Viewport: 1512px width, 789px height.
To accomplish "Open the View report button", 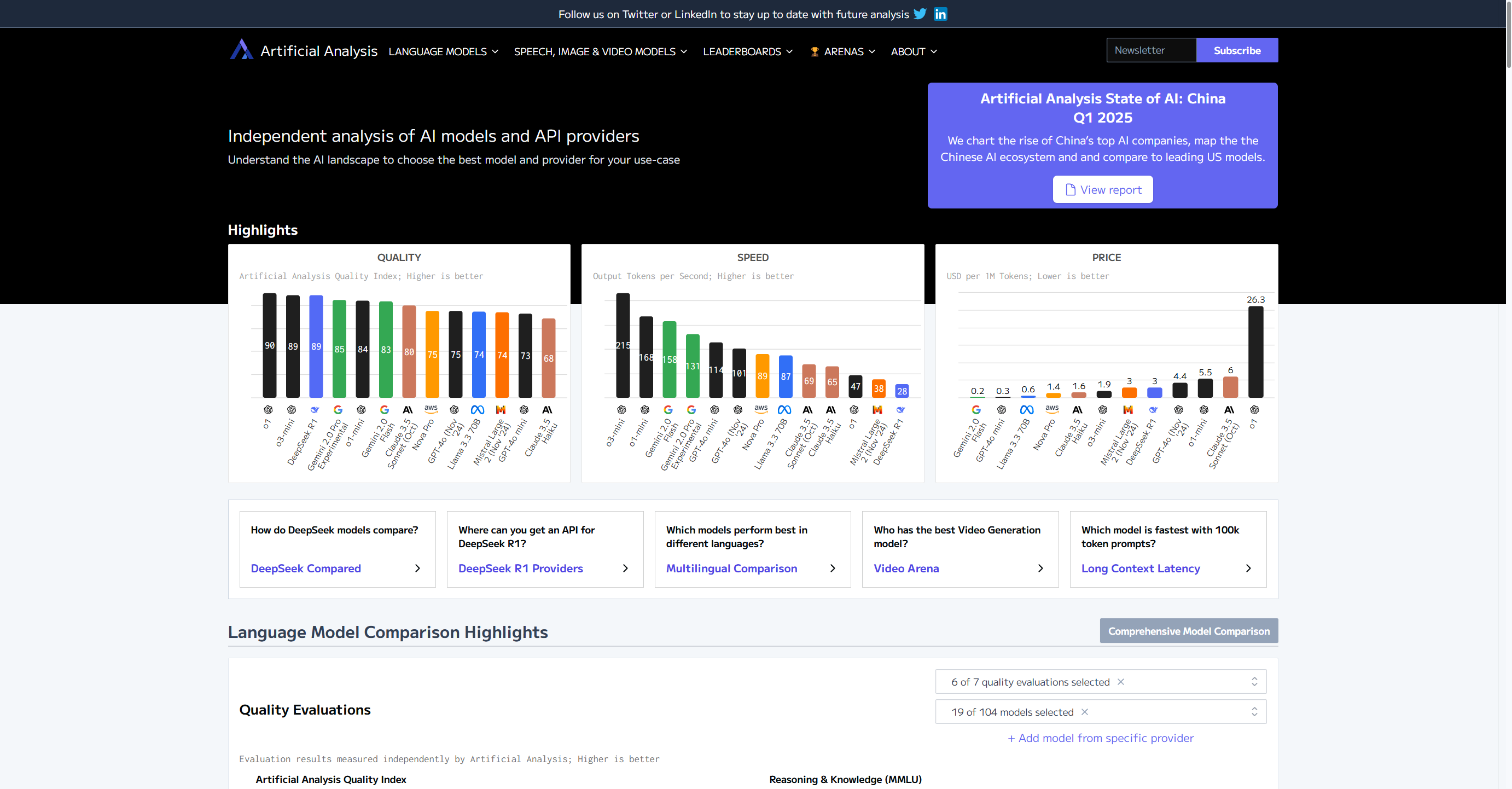I will [1102, 190].
